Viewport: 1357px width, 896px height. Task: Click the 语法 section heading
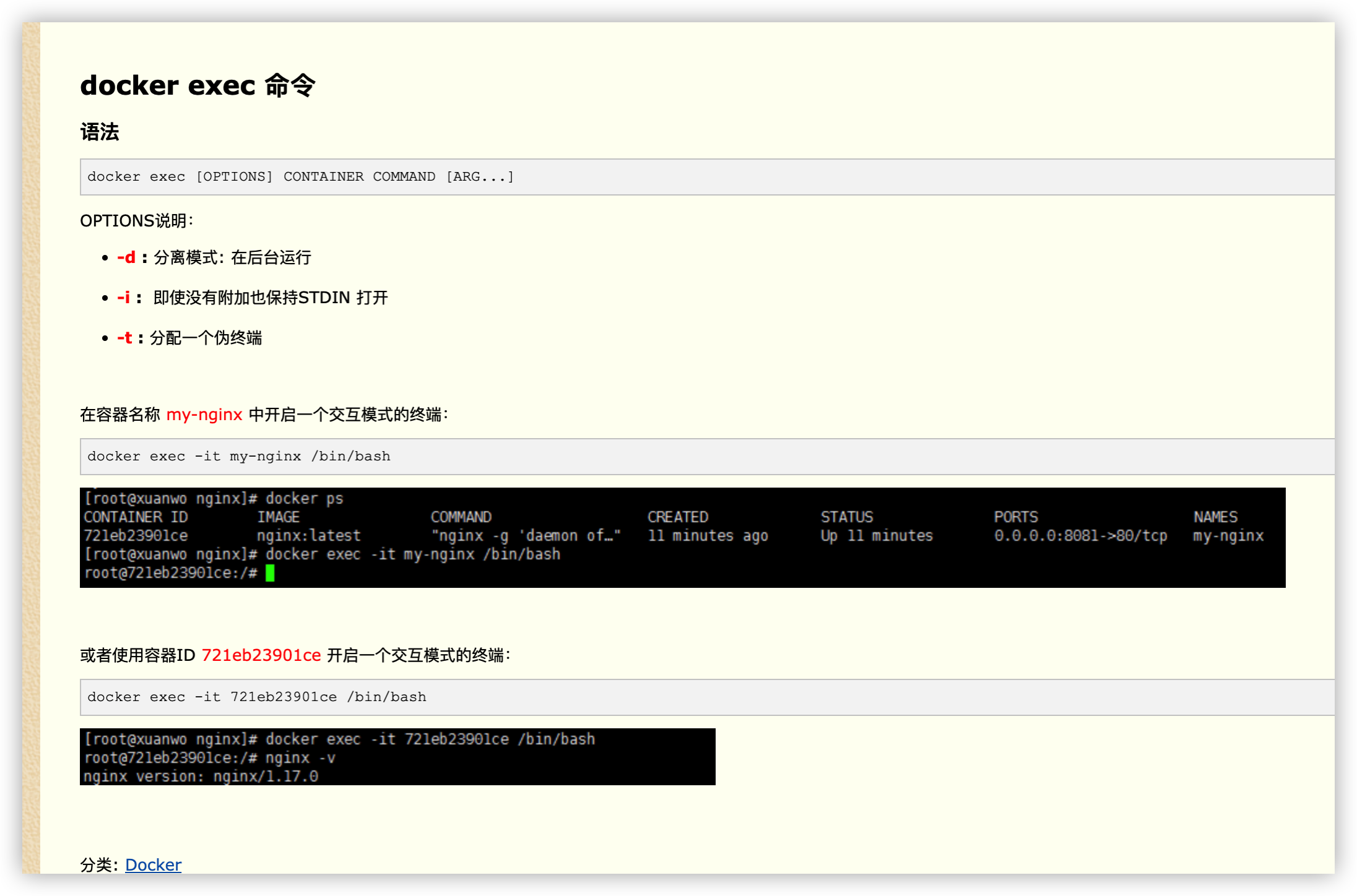click(100, 132)
